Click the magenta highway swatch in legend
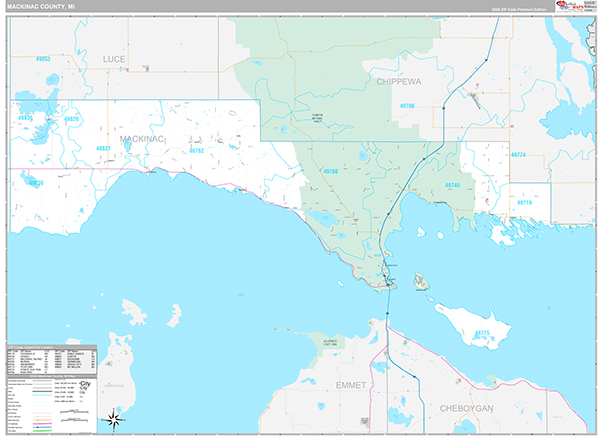This screenshot has height=436, width=600. click(x=42, y=424)
